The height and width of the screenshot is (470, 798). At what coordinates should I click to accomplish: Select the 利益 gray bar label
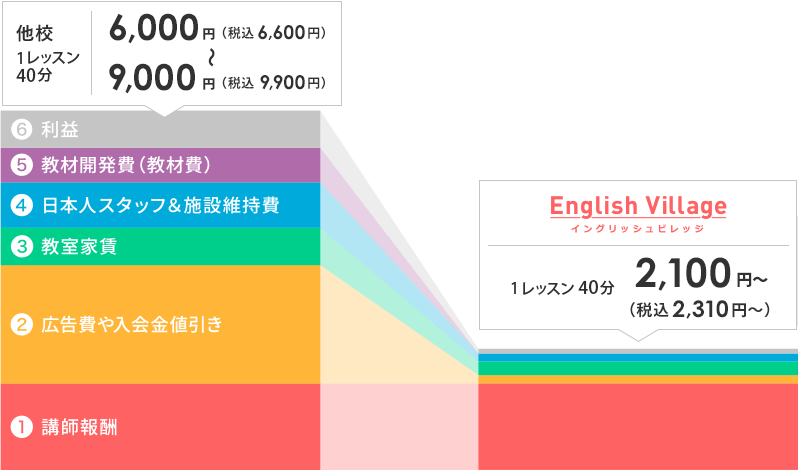click(60, 129)
